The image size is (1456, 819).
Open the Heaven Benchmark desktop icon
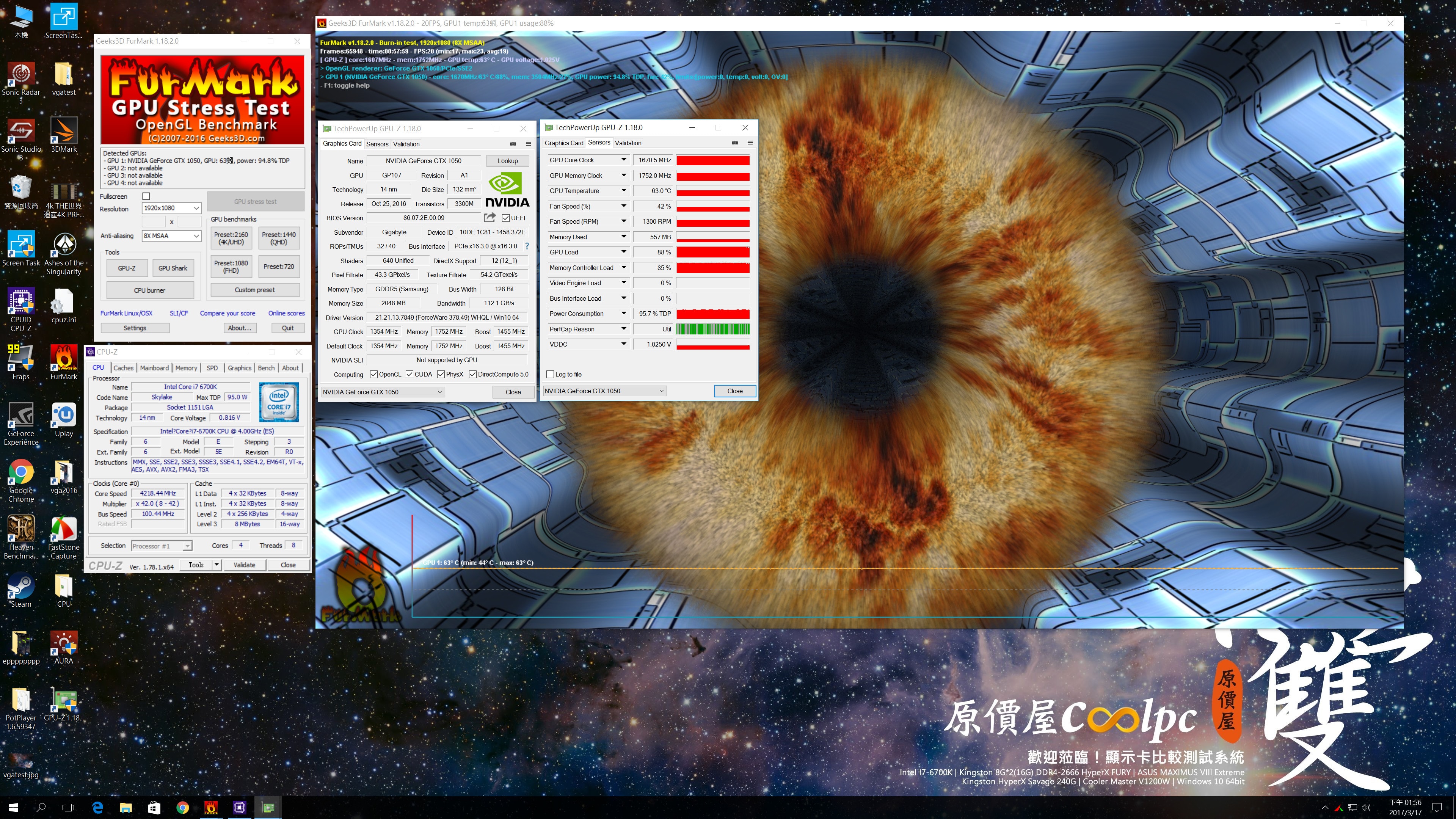21,537
